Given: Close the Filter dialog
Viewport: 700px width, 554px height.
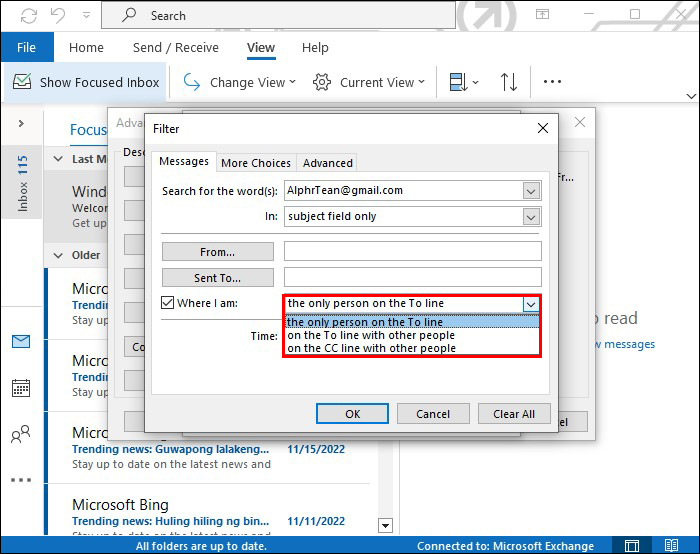Looking at the screenshot, I should point(543,129).
